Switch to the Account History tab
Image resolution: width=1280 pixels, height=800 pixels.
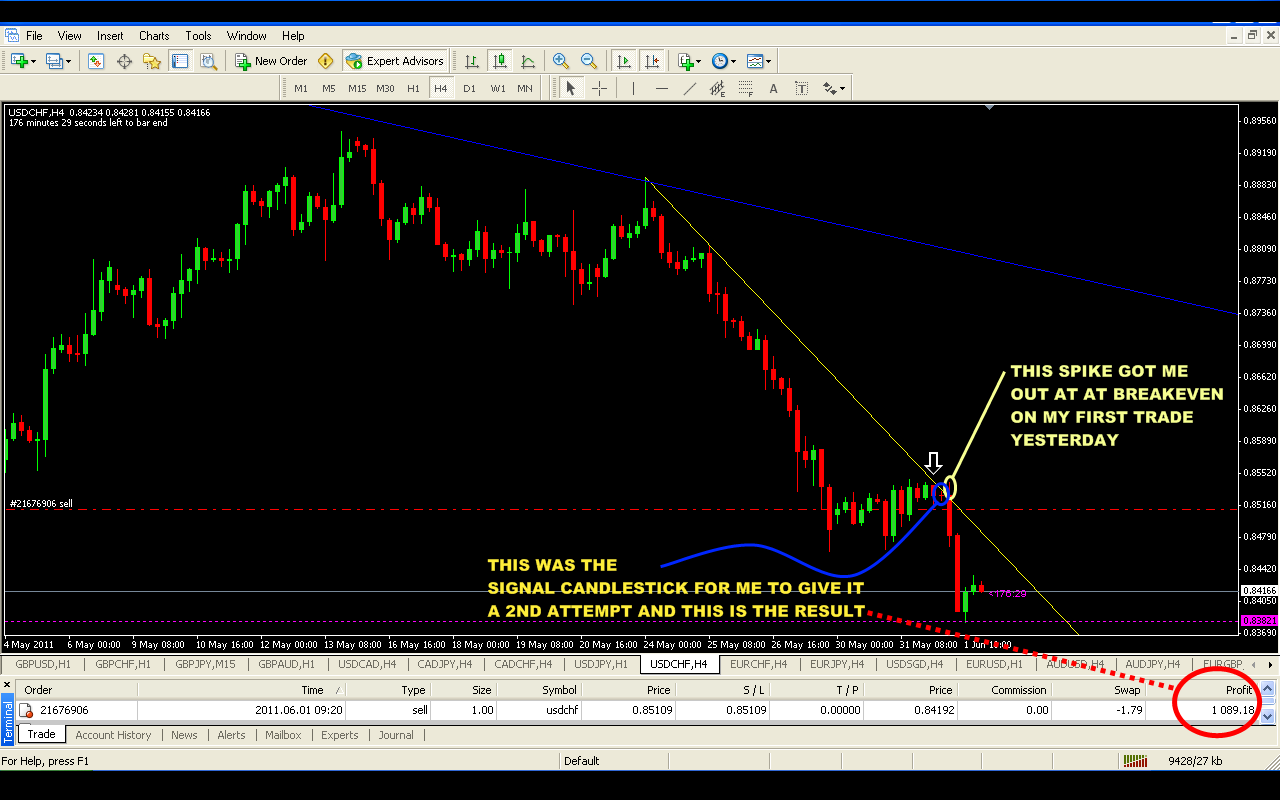pyautogui.click(x=113, y=735)
